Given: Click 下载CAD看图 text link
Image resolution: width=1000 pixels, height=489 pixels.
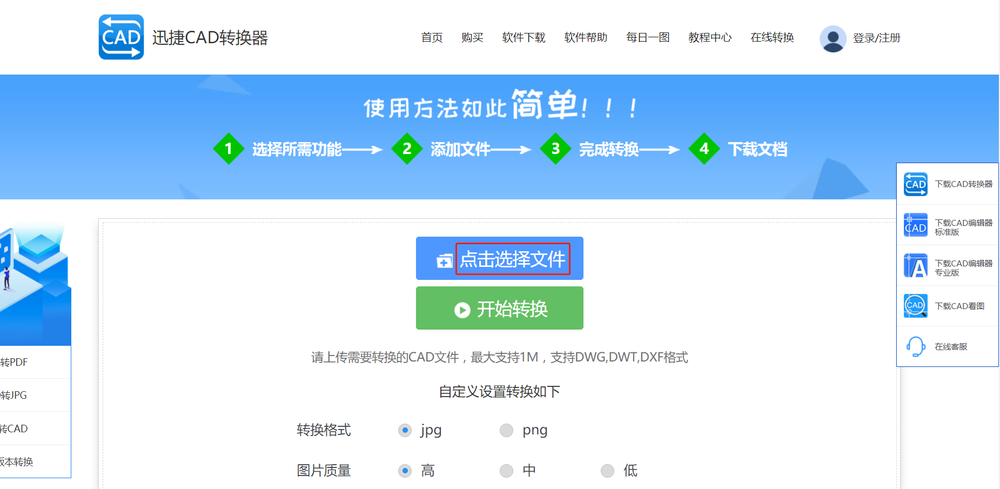Looking at the screenshot, I should pos(959,306).
